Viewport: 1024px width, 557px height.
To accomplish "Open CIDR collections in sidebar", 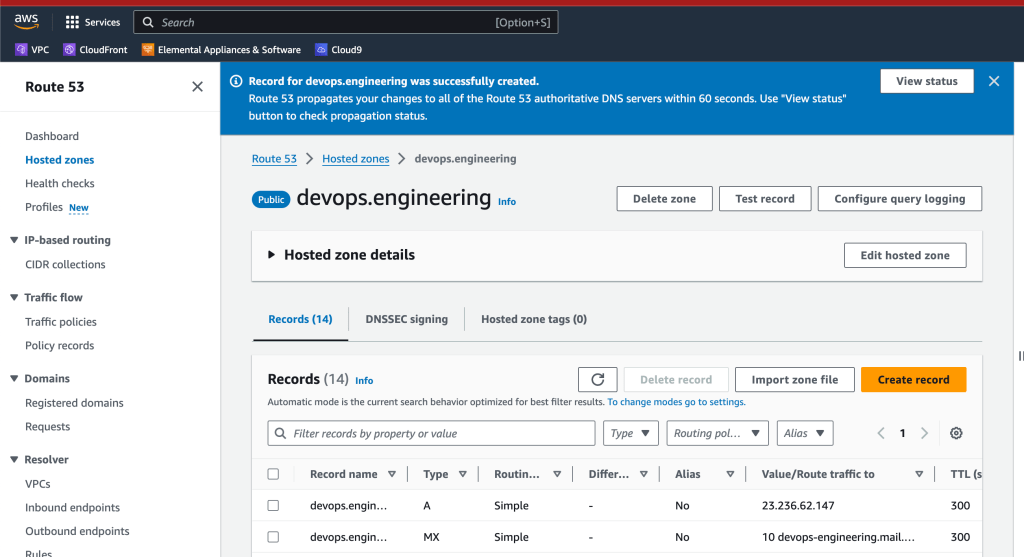I will pyautogui.click(x=65, y=264).
